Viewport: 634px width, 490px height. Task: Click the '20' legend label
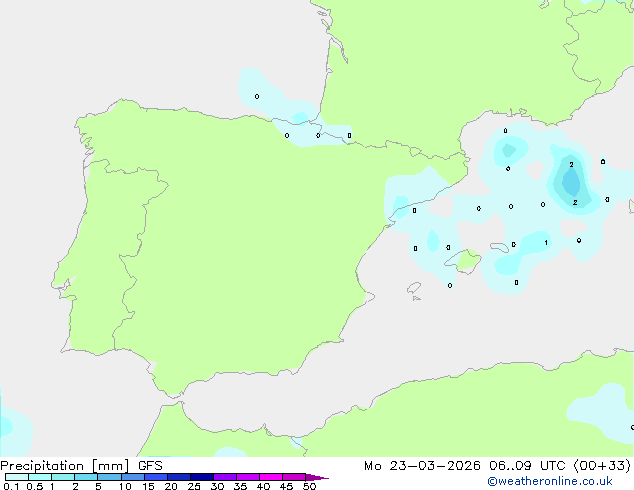pos(171,486)
